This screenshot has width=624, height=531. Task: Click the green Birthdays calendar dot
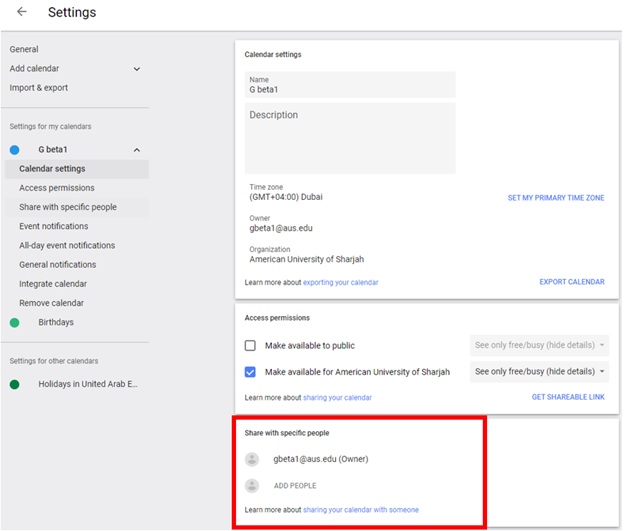[14, 322]
